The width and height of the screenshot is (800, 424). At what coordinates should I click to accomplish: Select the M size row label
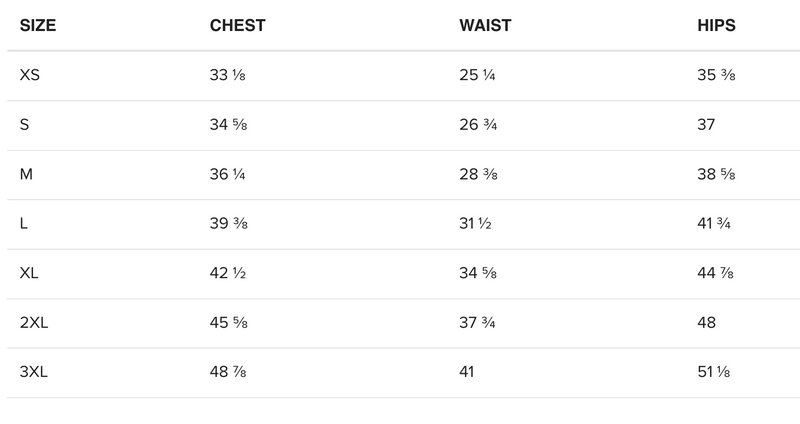click(26, 174)
